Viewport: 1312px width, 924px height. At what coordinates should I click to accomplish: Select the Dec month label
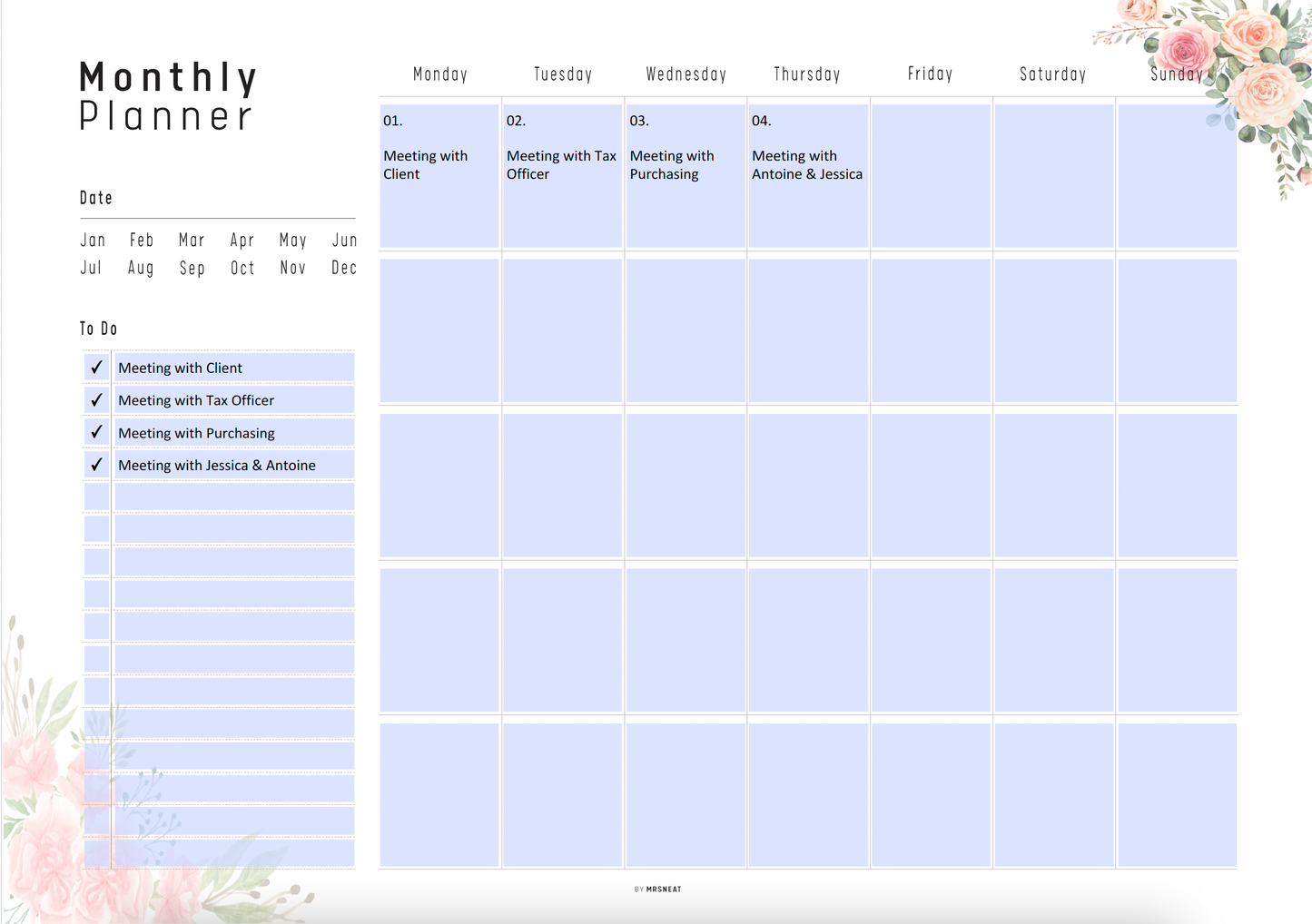[344, 269]
